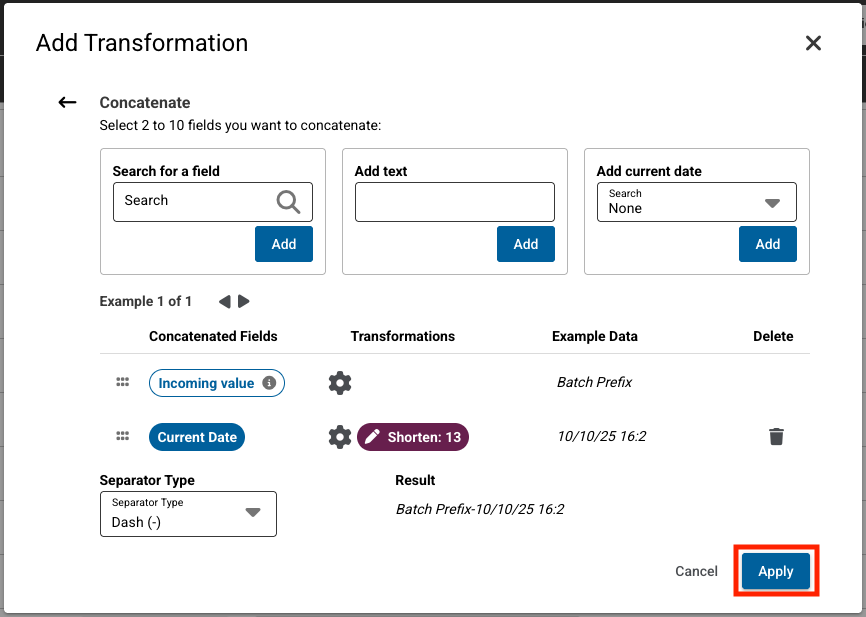866x617 pixels.
Task: Close the Add Transformation dialog
Action: pyautogui.click(x=813, y=43)
